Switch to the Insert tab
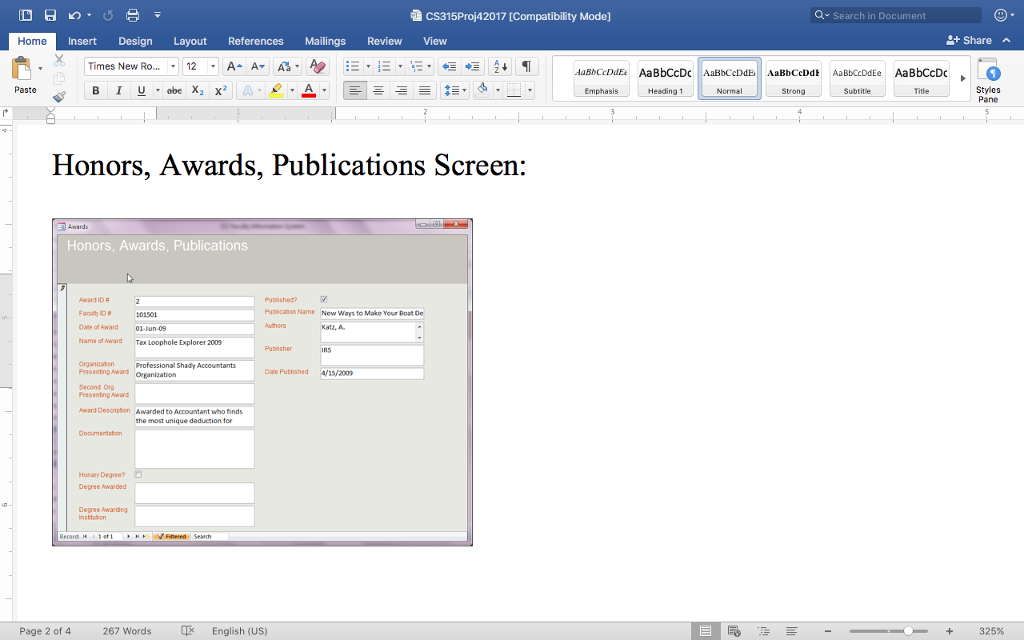The width and height of the screenshot is (1024, 640). tap(82, 41)
